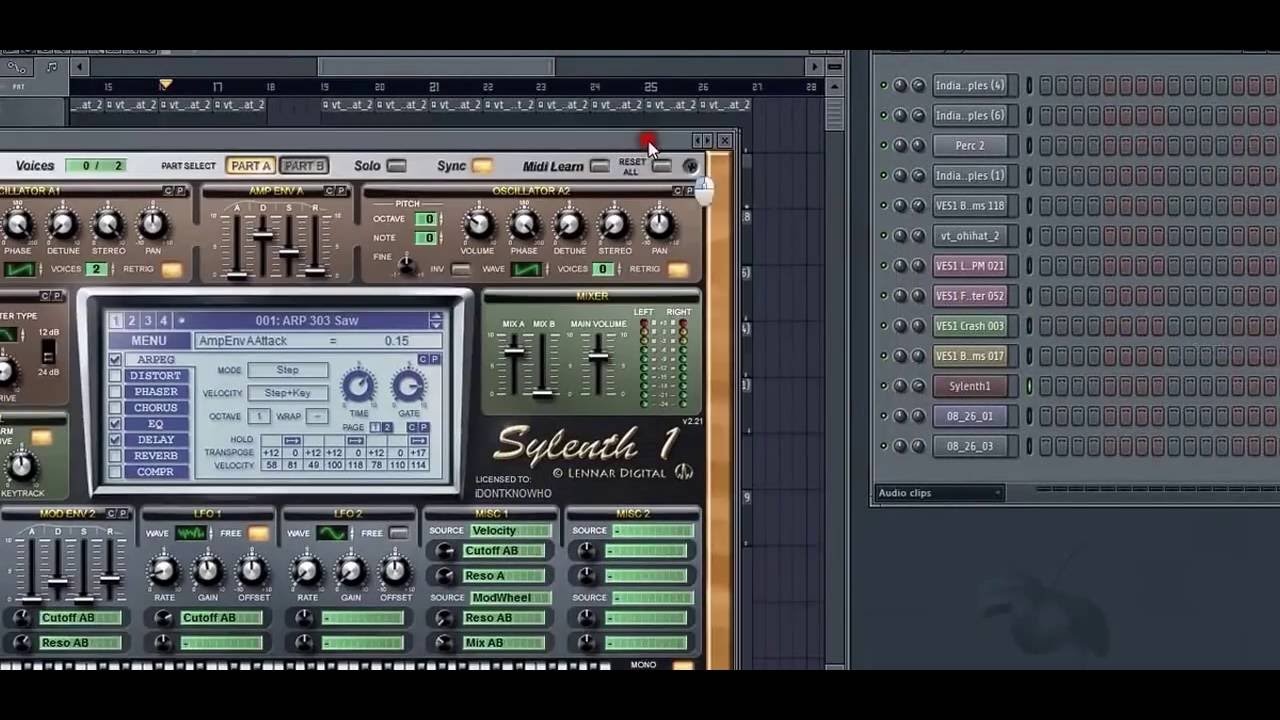Click volume knob of Sylenth1 channel
This screenshot has height=720, width=1280.
click(x=918, y=386)
